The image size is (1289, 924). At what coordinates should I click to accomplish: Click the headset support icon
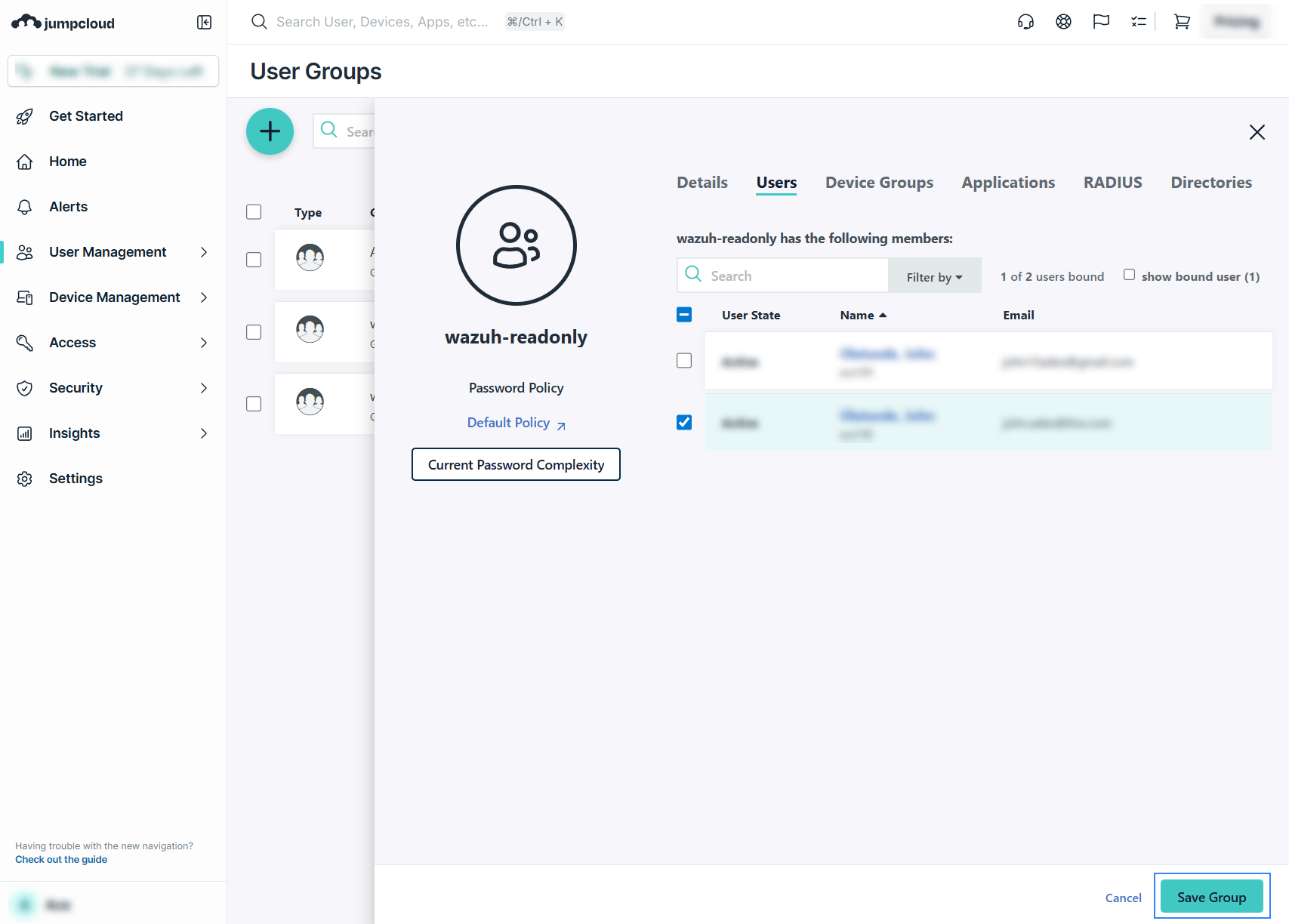(1025, 22)
